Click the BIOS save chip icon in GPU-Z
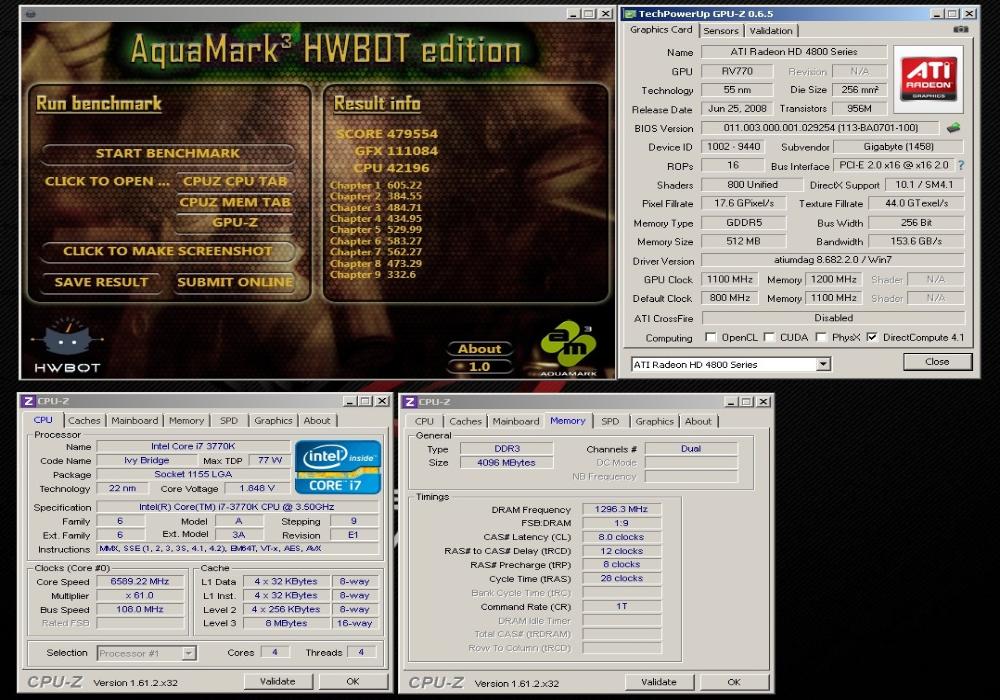The width and height of the screenshot is (1000, 700). pos(953,128)
